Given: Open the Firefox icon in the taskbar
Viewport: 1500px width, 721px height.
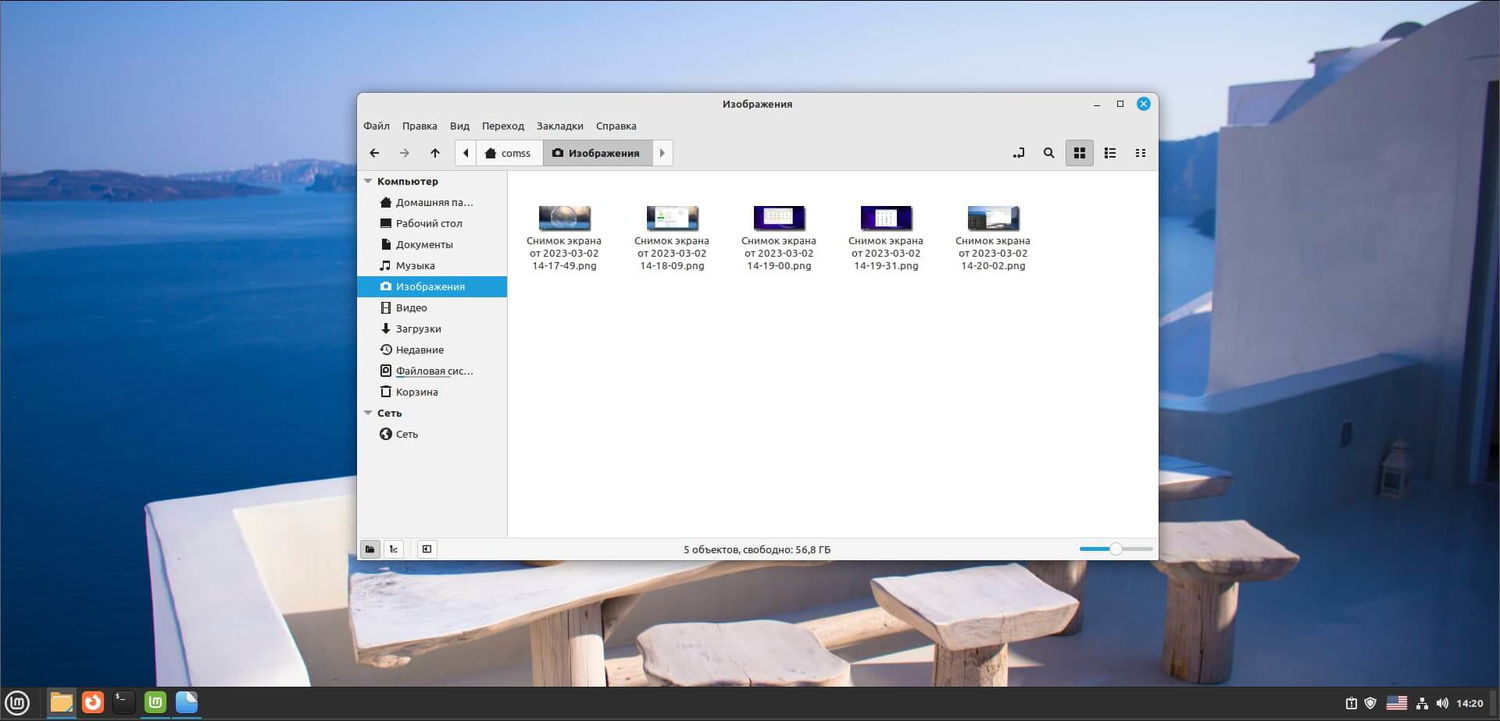Looking at the screenshot, I should (93, 702).
